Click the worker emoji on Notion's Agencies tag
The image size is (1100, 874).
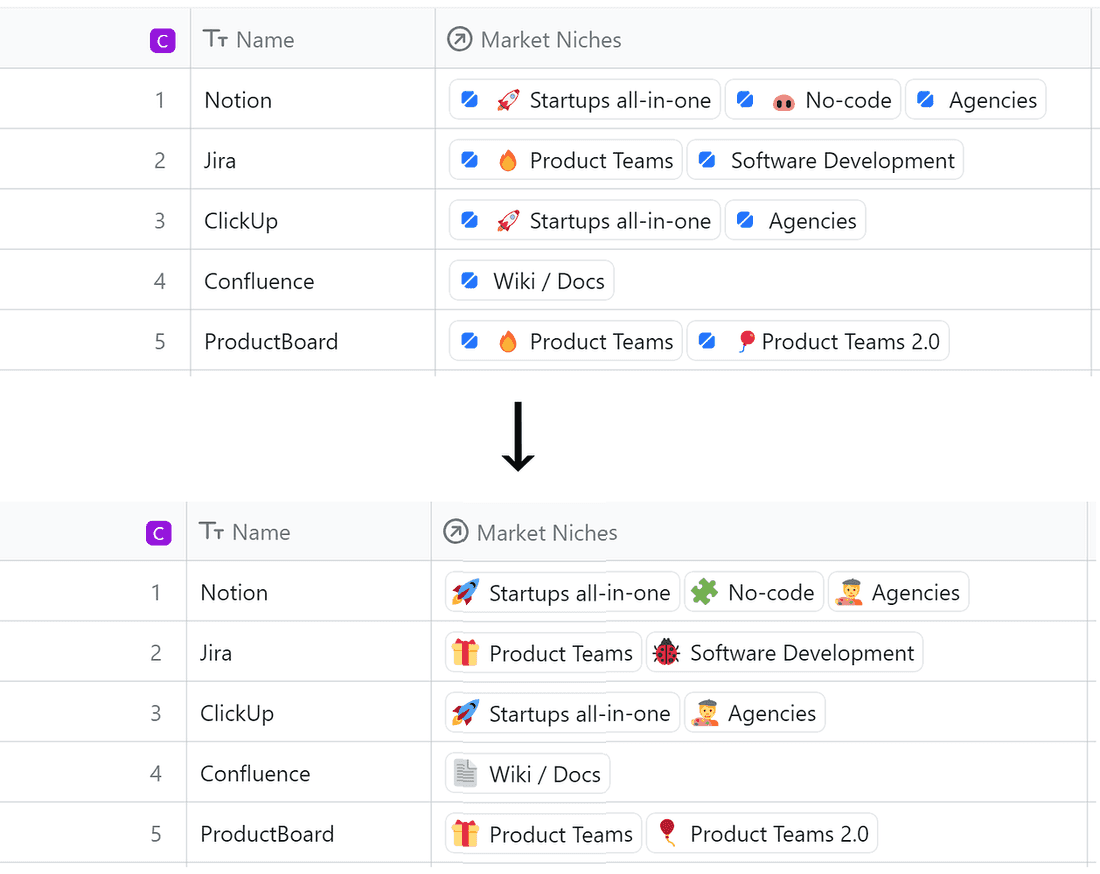[x=849, y=593]
